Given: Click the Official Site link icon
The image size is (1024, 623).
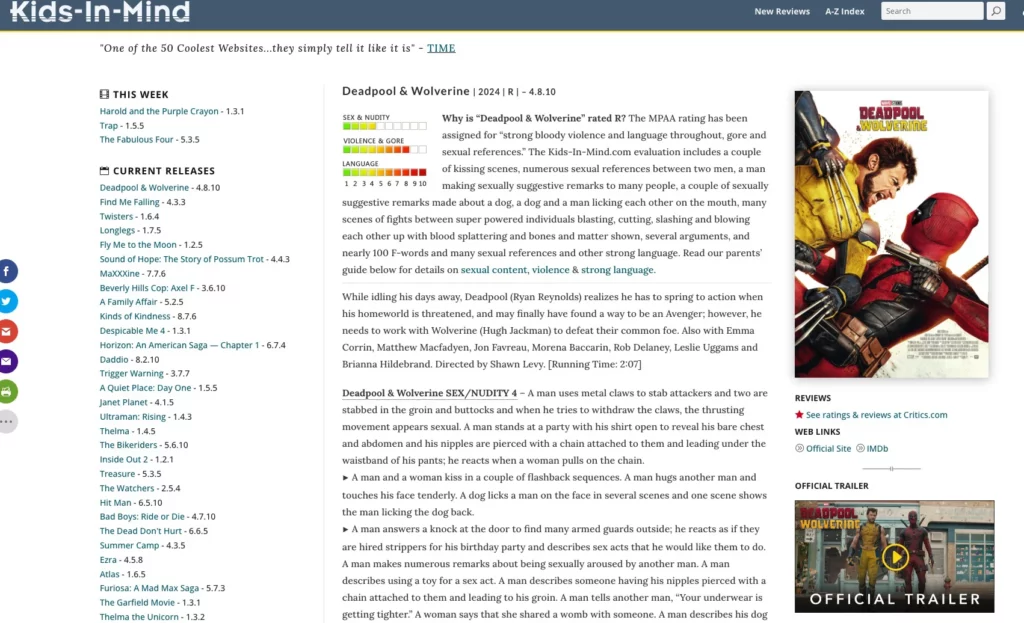Looking at the screenshot, I should 799,449.
